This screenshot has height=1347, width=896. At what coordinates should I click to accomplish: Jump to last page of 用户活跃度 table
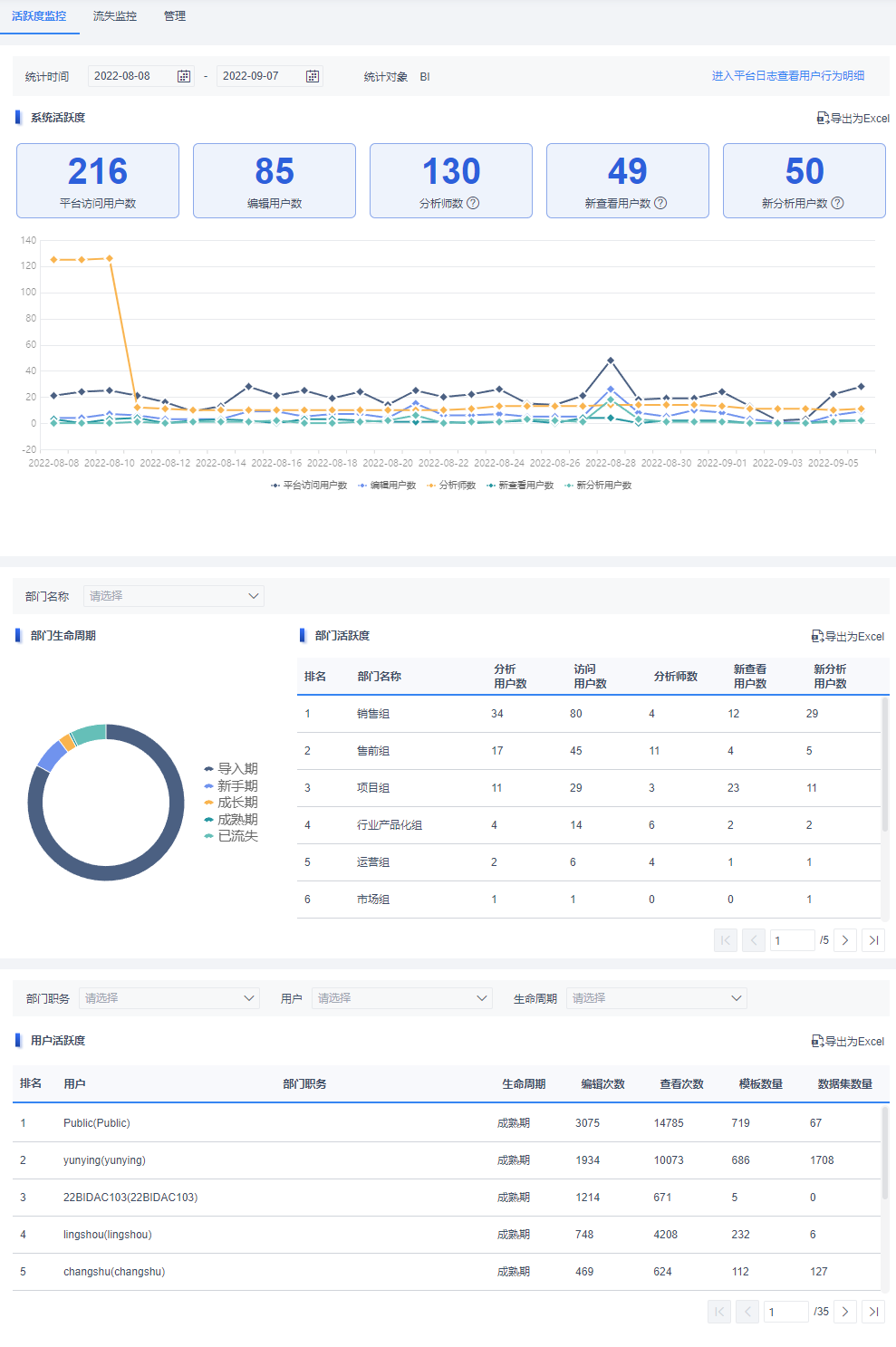pos(873,1312)
